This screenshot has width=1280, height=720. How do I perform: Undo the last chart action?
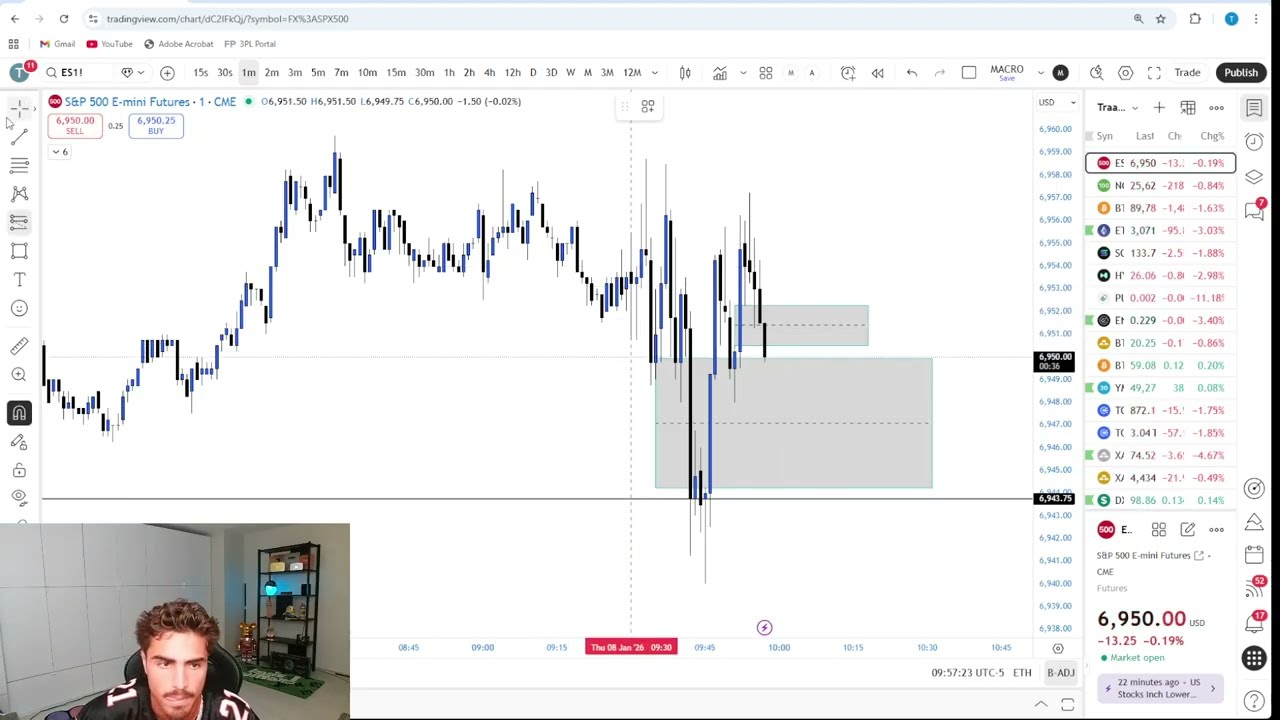912,72
